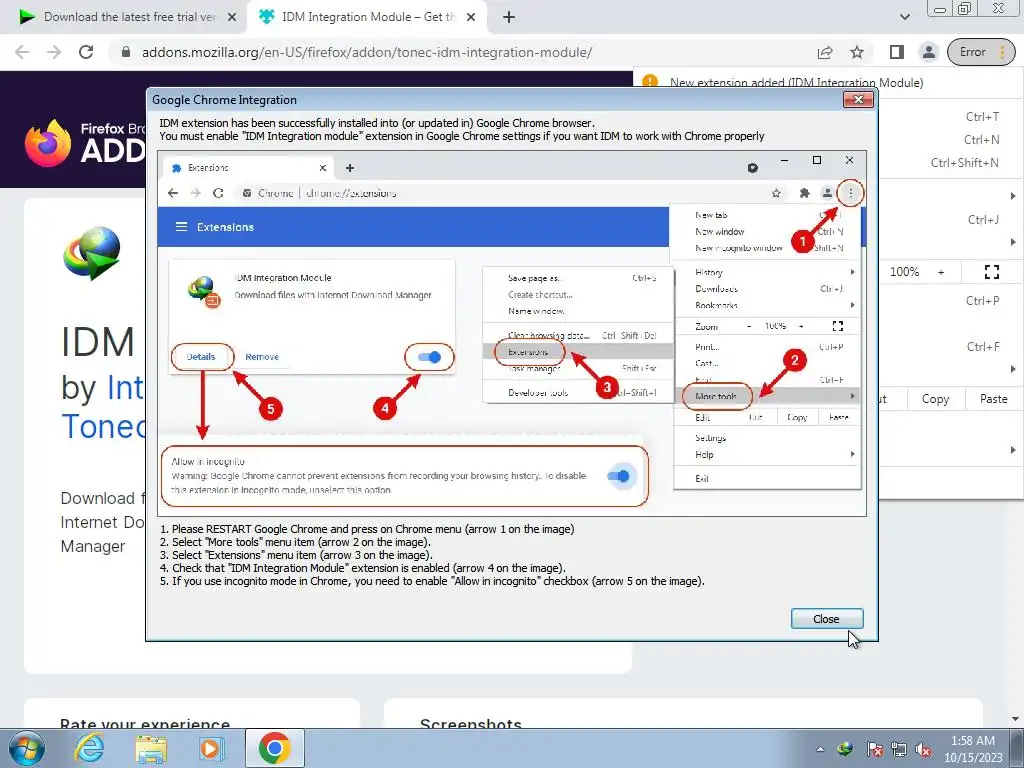
Task: Select the Ctrl+N New window menu row
Action: coord(951,139)
